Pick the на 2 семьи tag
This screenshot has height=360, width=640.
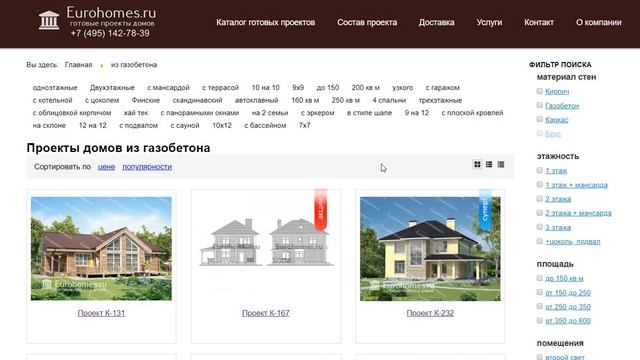pos(270,113)
